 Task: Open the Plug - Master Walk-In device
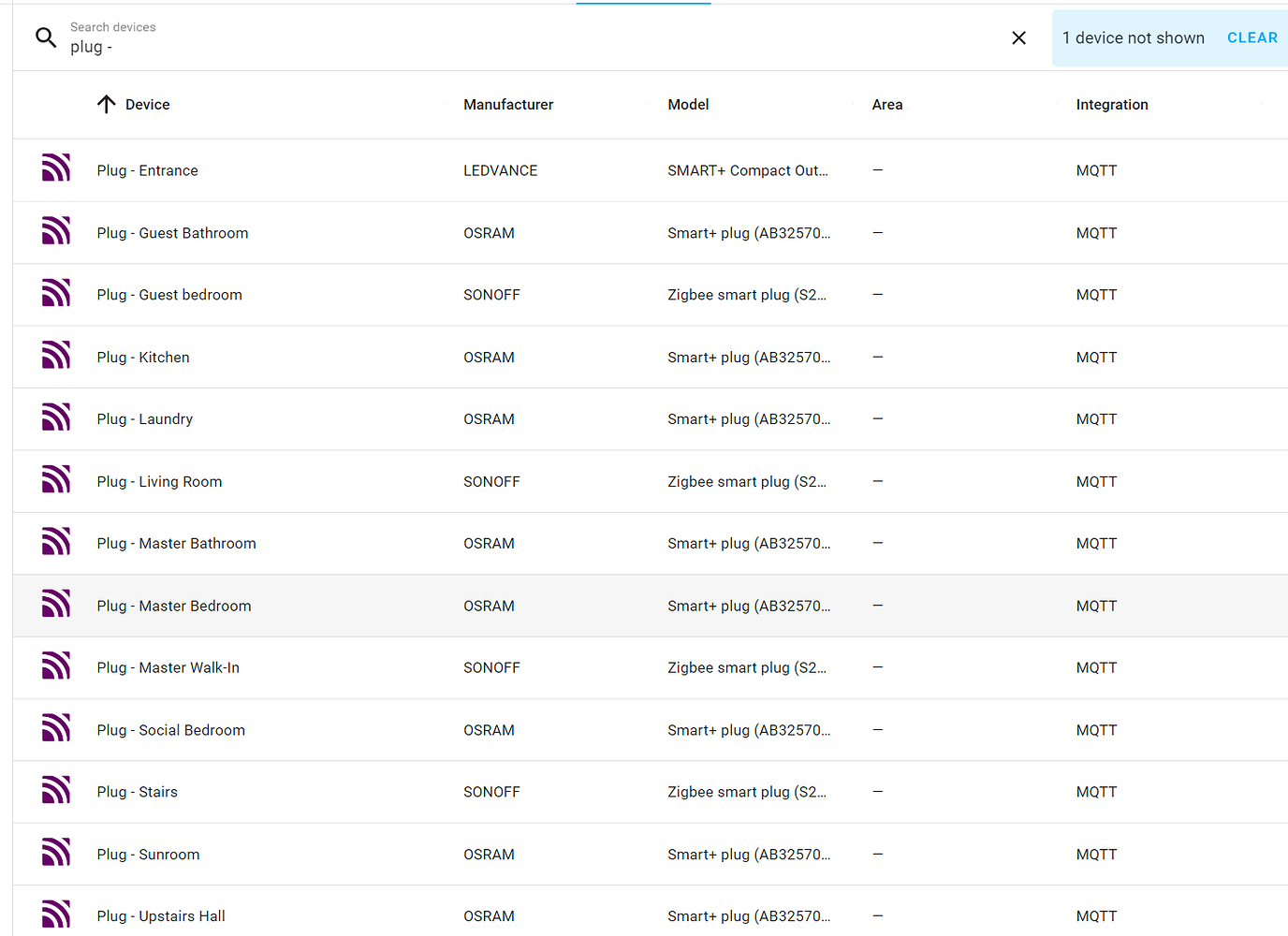(x=168, y=667)
